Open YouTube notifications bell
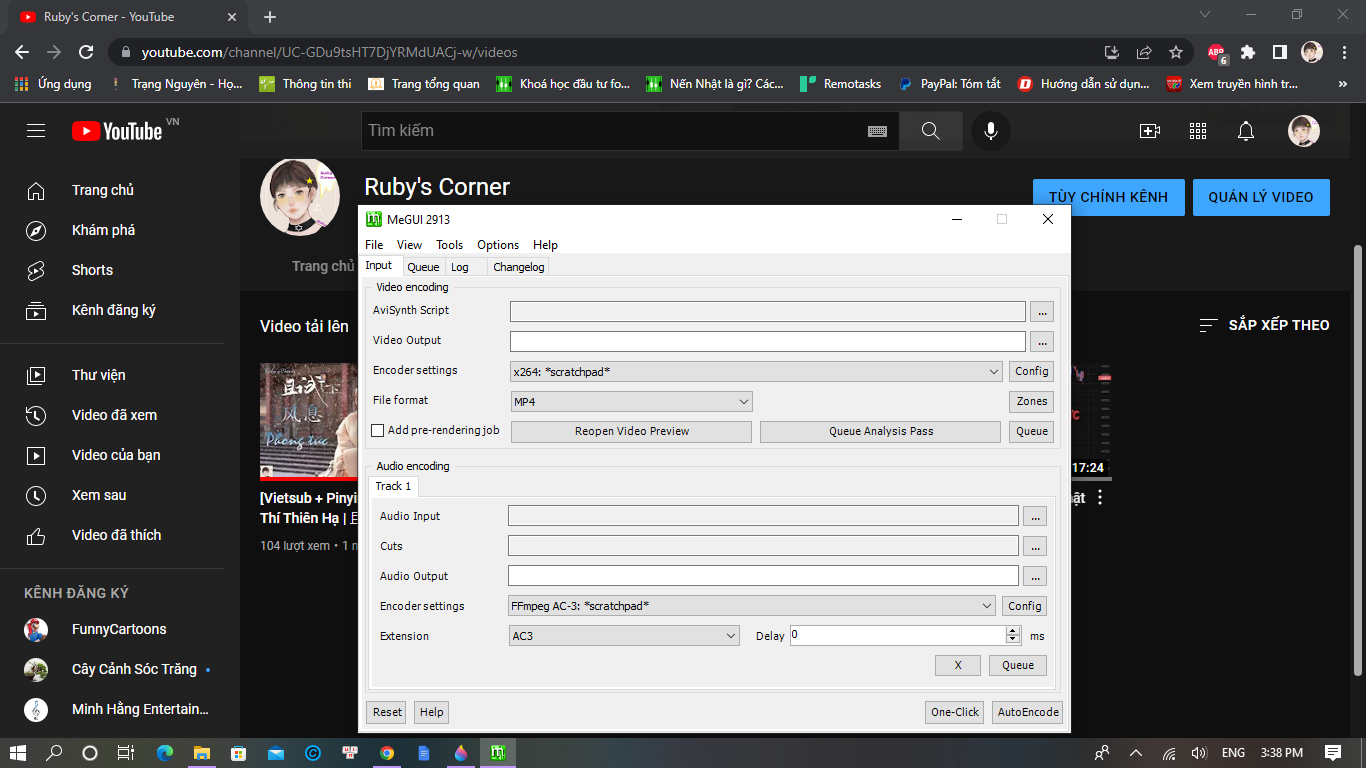The image size is (1366, 768). [x=1244, y=130]
